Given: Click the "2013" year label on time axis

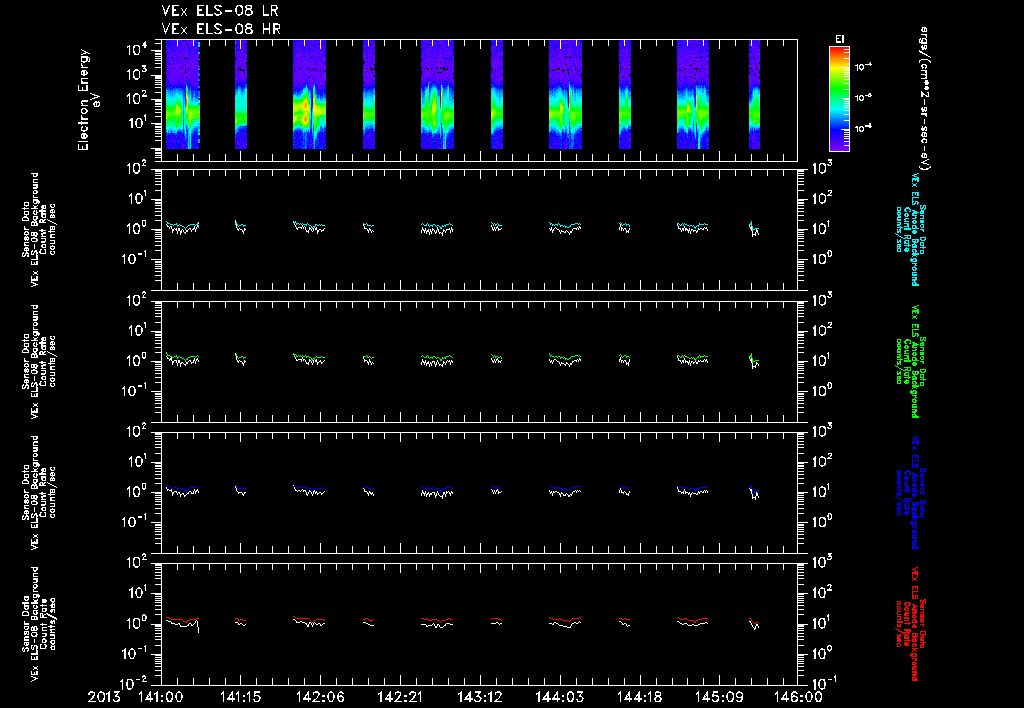Looking at the screenshot, I should click(104, 698).
